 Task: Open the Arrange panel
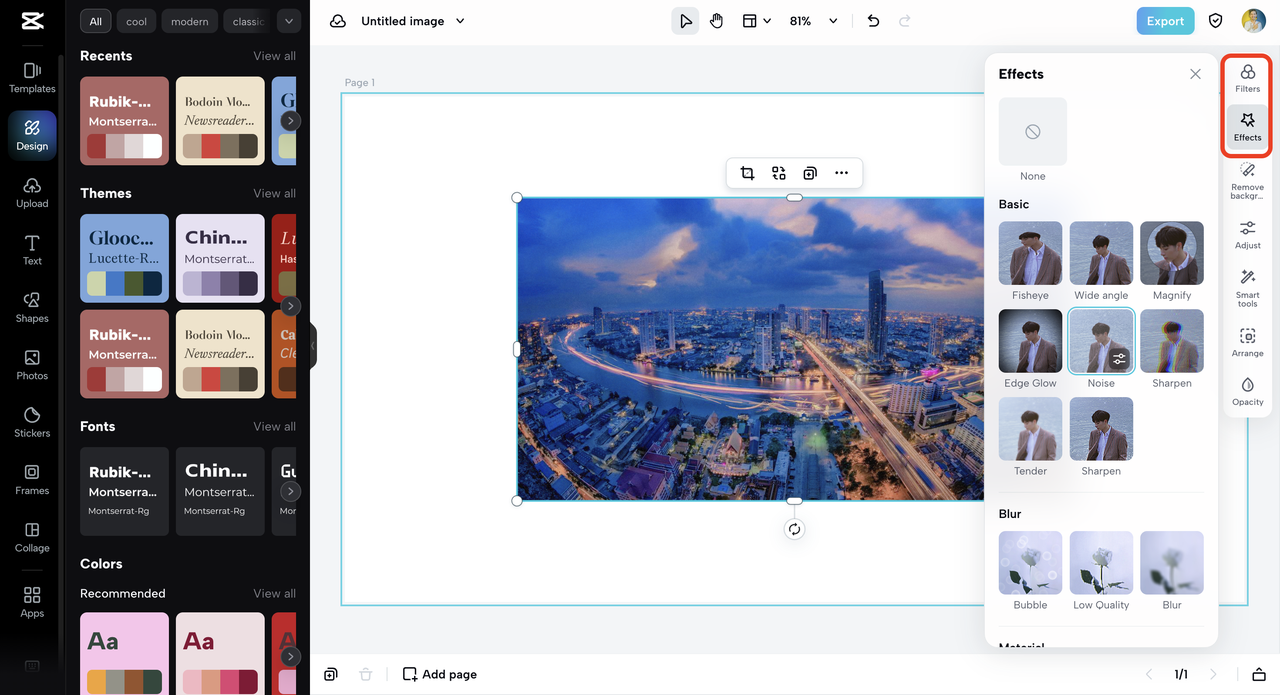coord(1248,343)
